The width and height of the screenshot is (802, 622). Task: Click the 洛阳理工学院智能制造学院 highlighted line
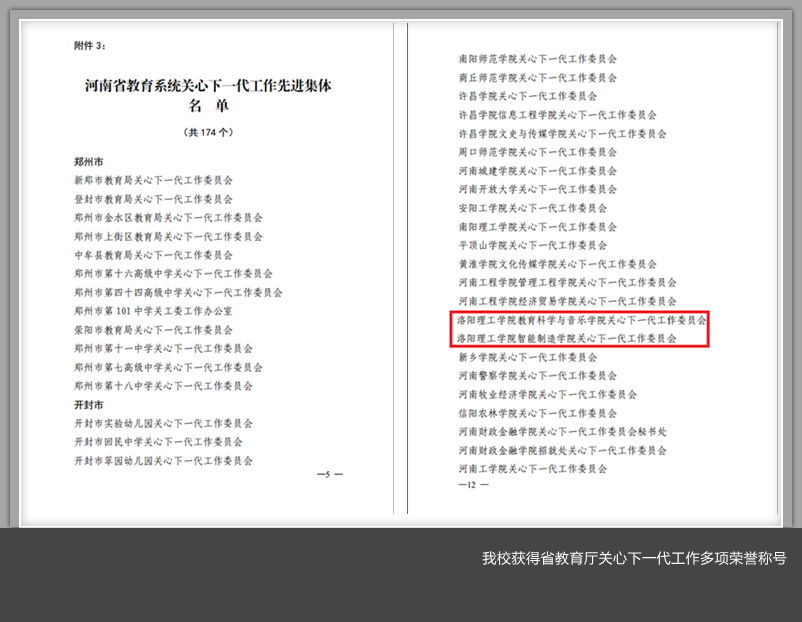566,339
